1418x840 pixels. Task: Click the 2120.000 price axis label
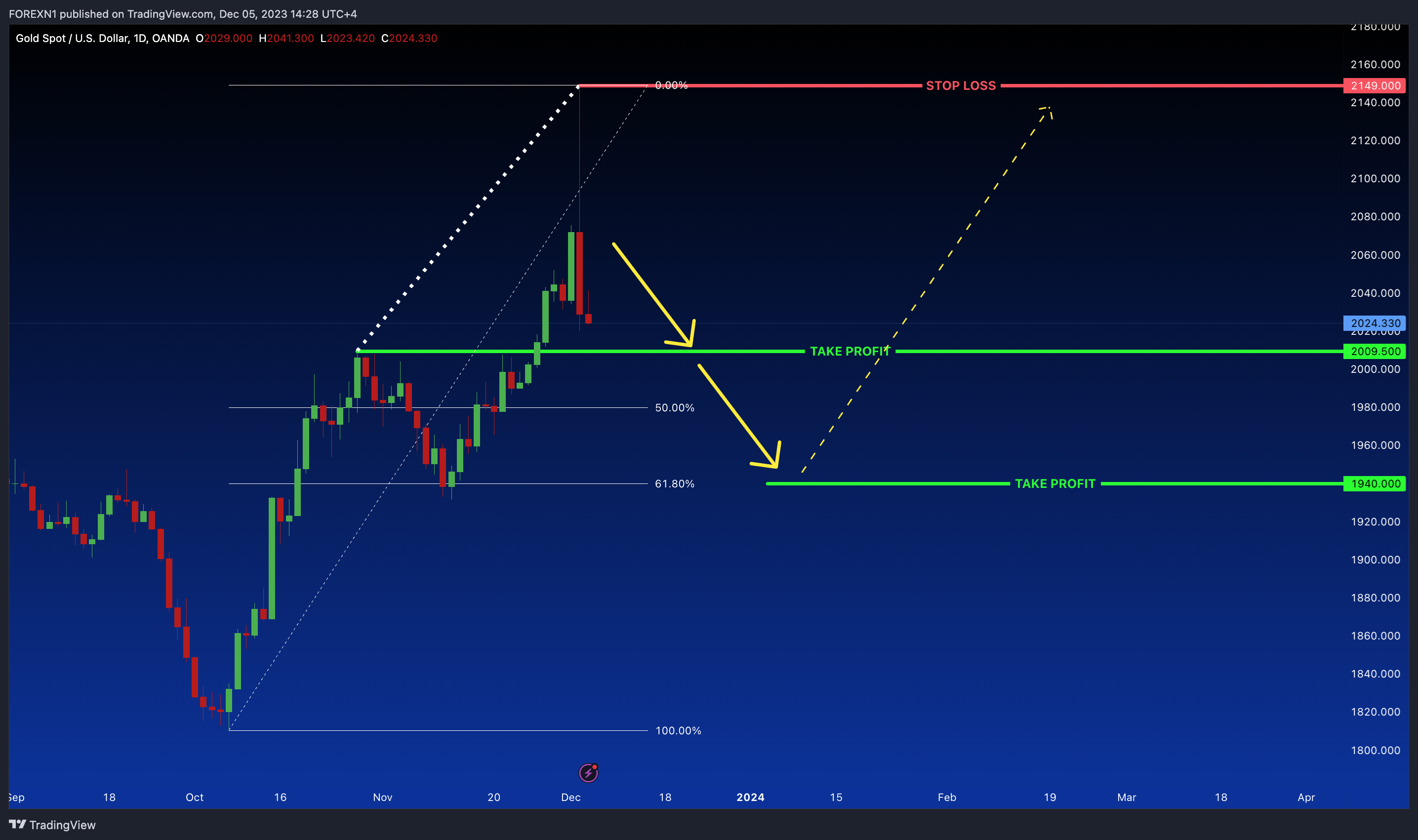[1375, 140]
